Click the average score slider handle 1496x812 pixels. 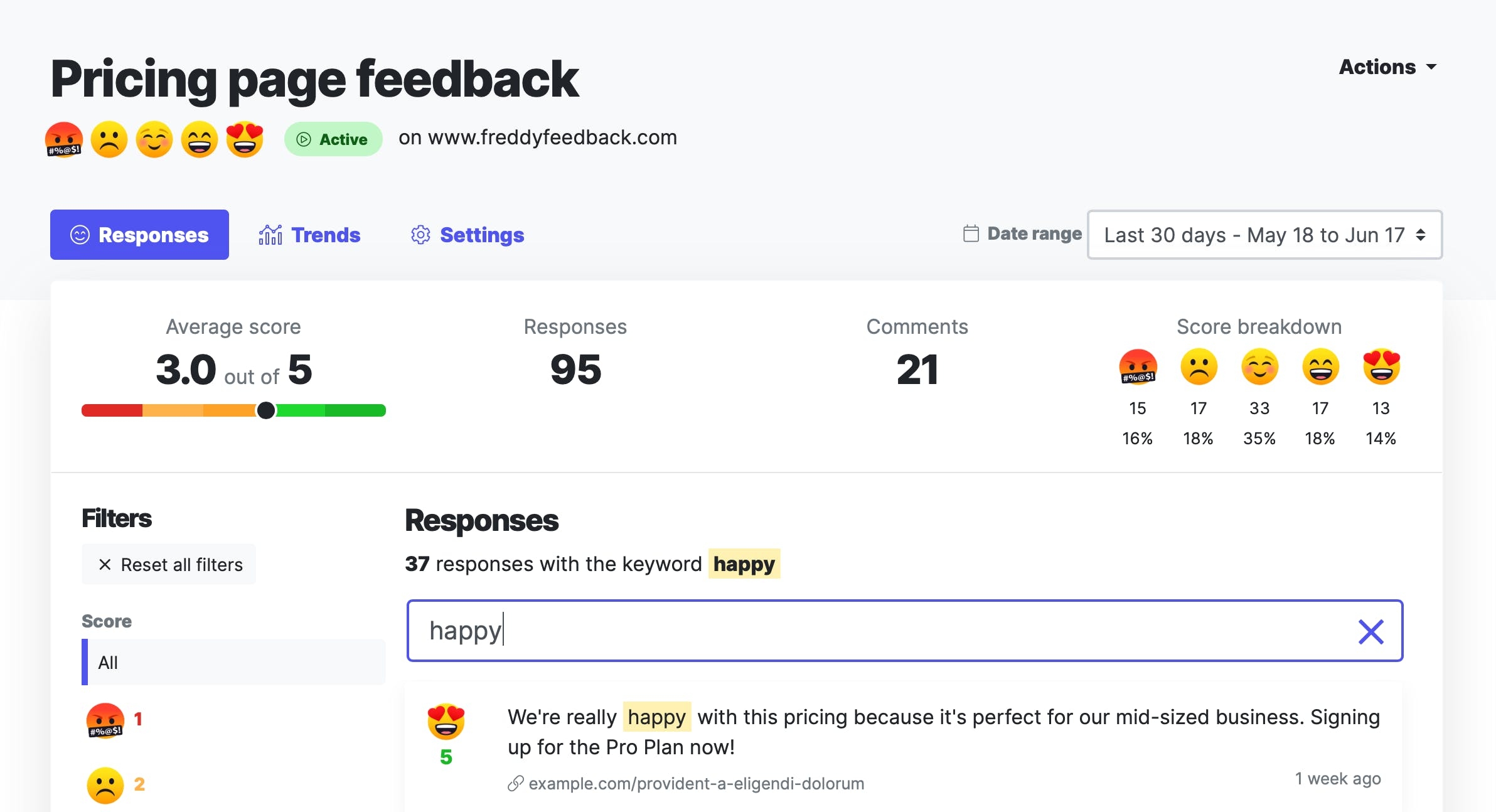click(x=266, y=410)
